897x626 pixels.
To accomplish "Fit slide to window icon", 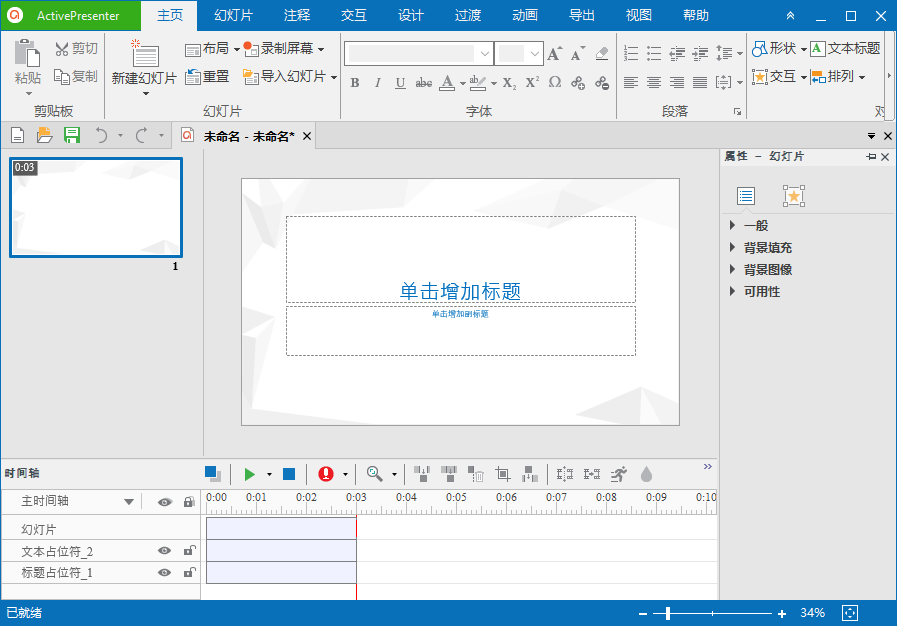I will coord(850,613).
